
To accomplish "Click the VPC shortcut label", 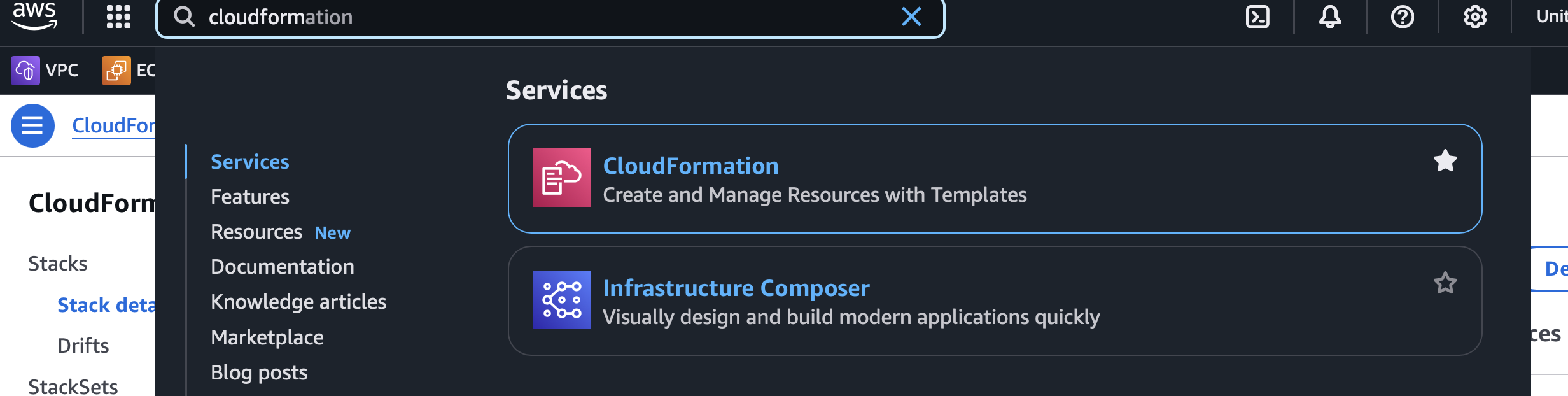I will click(62, 70).
